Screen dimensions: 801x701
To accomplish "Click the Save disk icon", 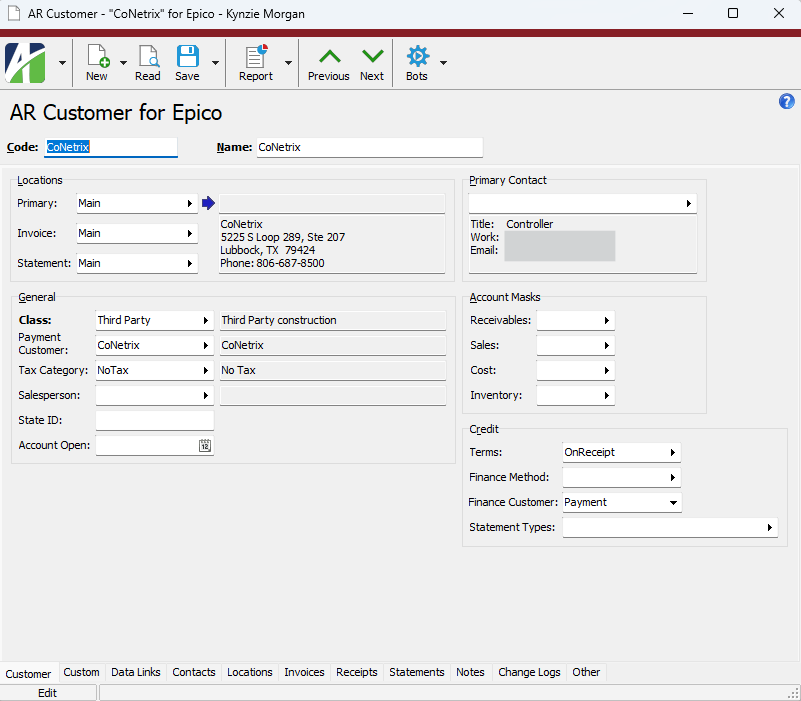I will (x=187, y=62).
